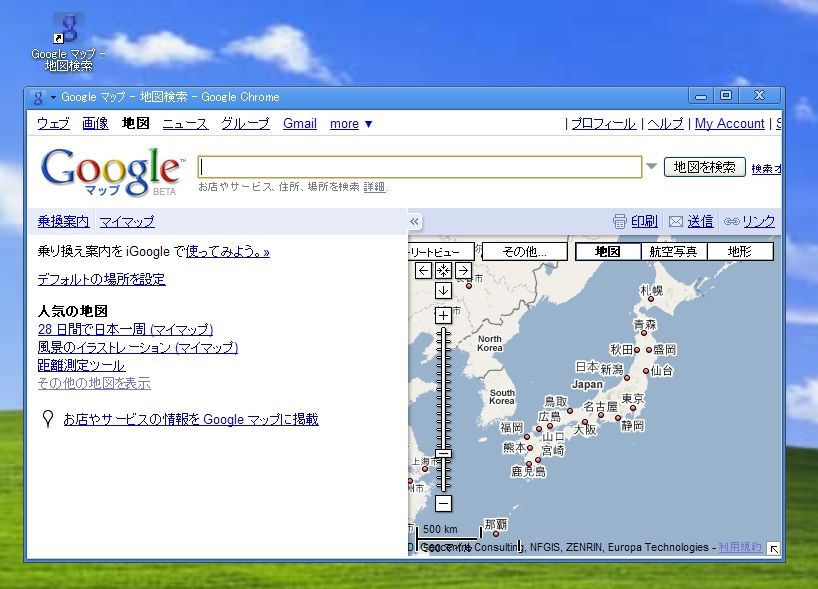The width and height of the screenshot is (818, 589).
Task: Click the 地図を検索 search button
Action: [x=705, y=167]
